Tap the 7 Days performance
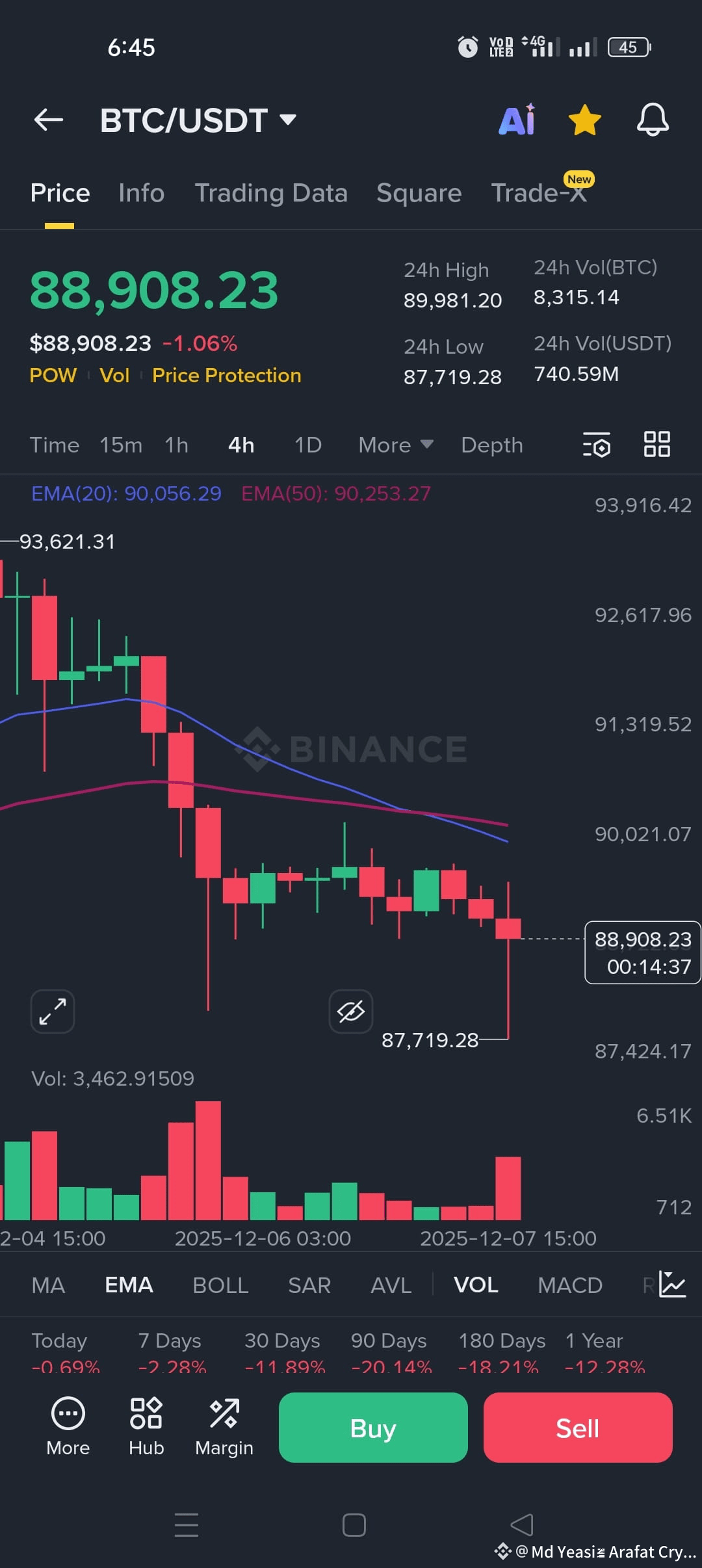The height and width of the screenshot is (1568, 702). [172, 1352]
